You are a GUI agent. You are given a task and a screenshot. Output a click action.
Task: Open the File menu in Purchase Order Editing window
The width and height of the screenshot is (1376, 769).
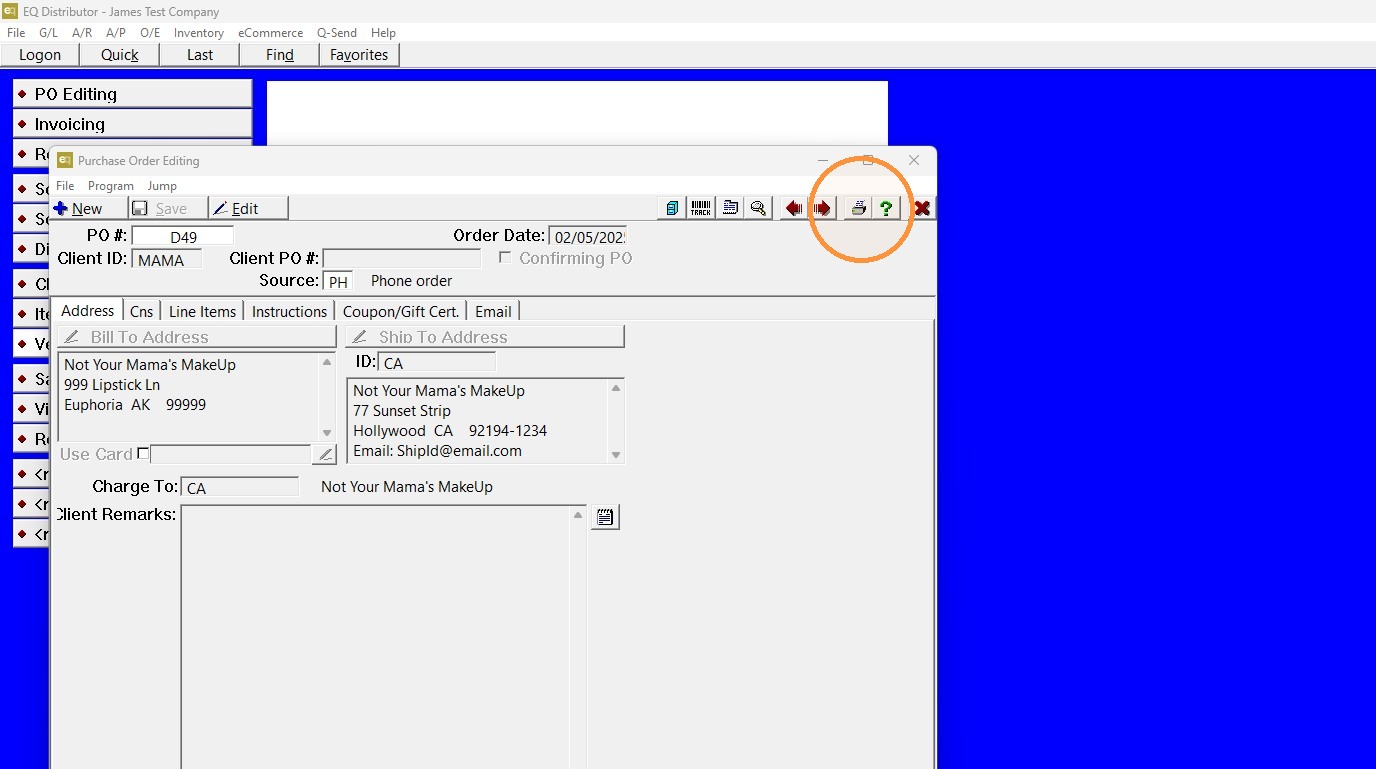[65, 186]
